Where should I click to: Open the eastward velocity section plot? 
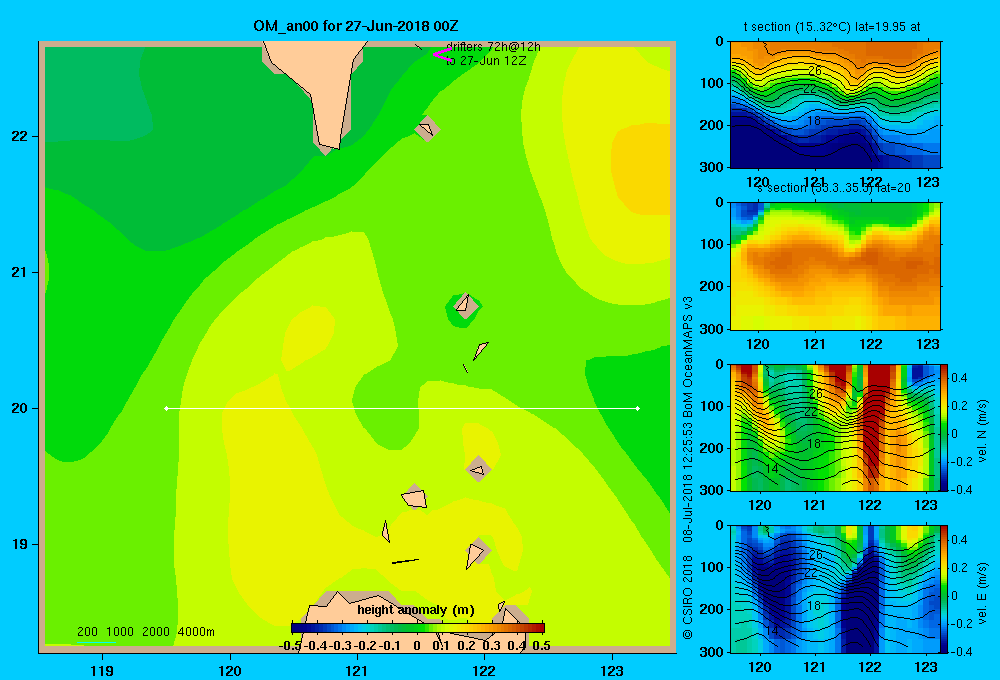[x=835, y=589]
